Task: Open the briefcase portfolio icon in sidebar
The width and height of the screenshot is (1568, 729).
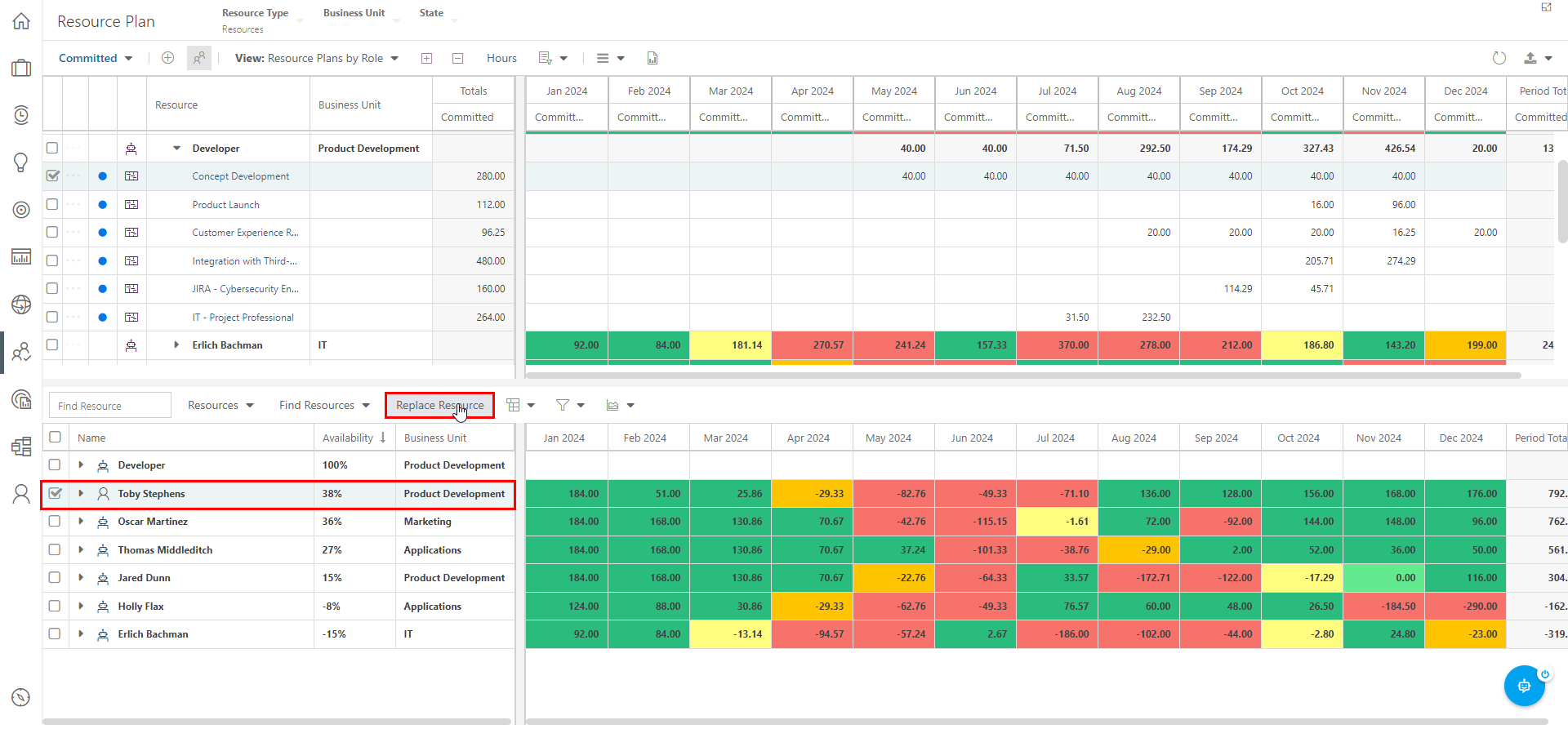Action: pyautogui.click(x=21, y=68)
